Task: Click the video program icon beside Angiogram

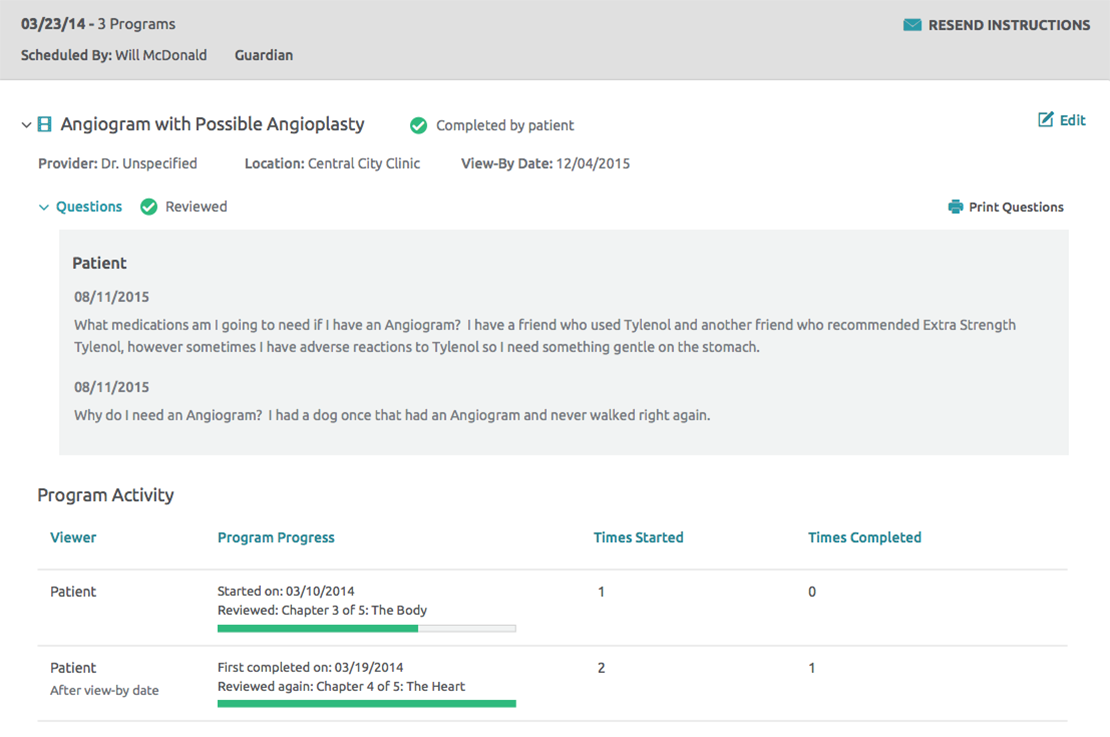Action: tap(45, 125)
